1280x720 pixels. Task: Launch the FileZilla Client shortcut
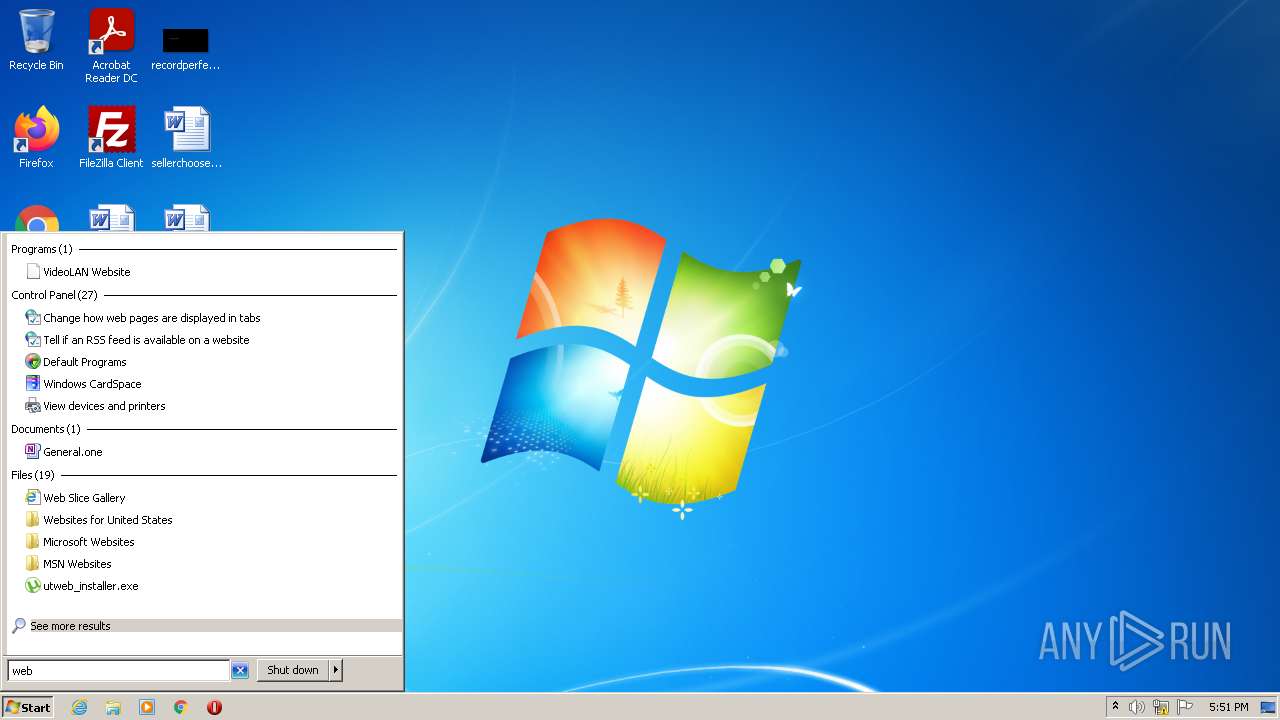click(x=111, y=137)
